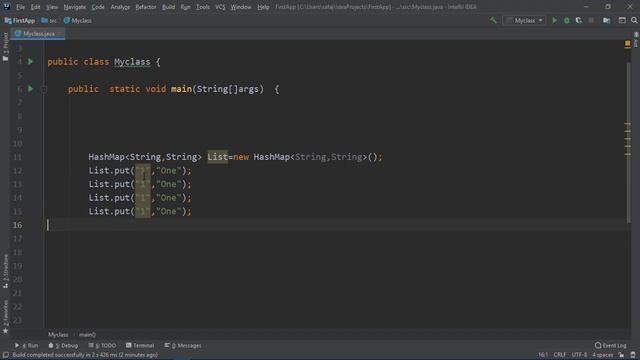Open the 4 spaces indentation selector
This screenshot has height=360, width=640.
[602, 355]
